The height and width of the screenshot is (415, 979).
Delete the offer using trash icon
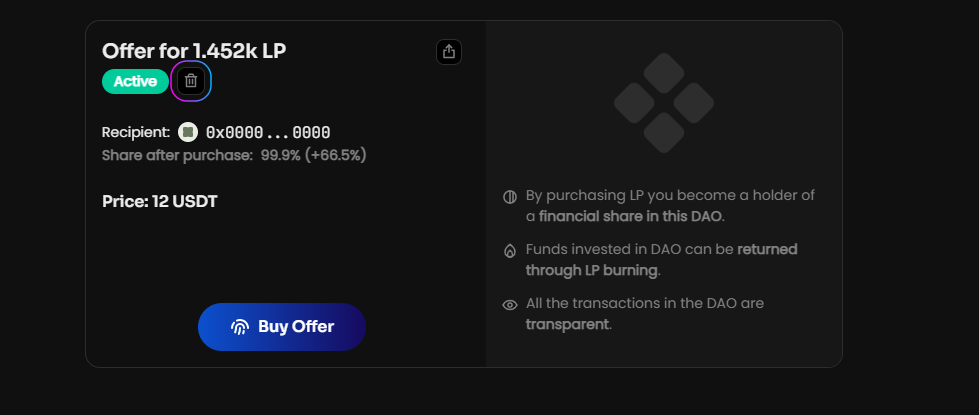pos(191,81)
